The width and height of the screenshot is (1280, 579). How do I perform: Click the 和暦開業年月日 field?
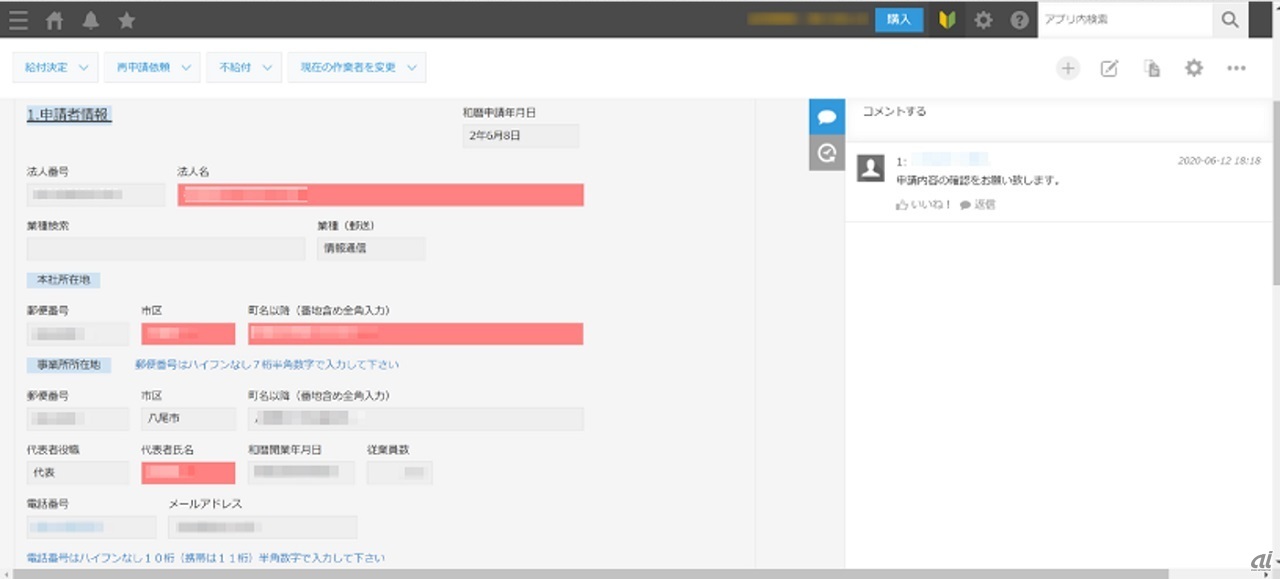pyautogui.click(x=301, y=473)
